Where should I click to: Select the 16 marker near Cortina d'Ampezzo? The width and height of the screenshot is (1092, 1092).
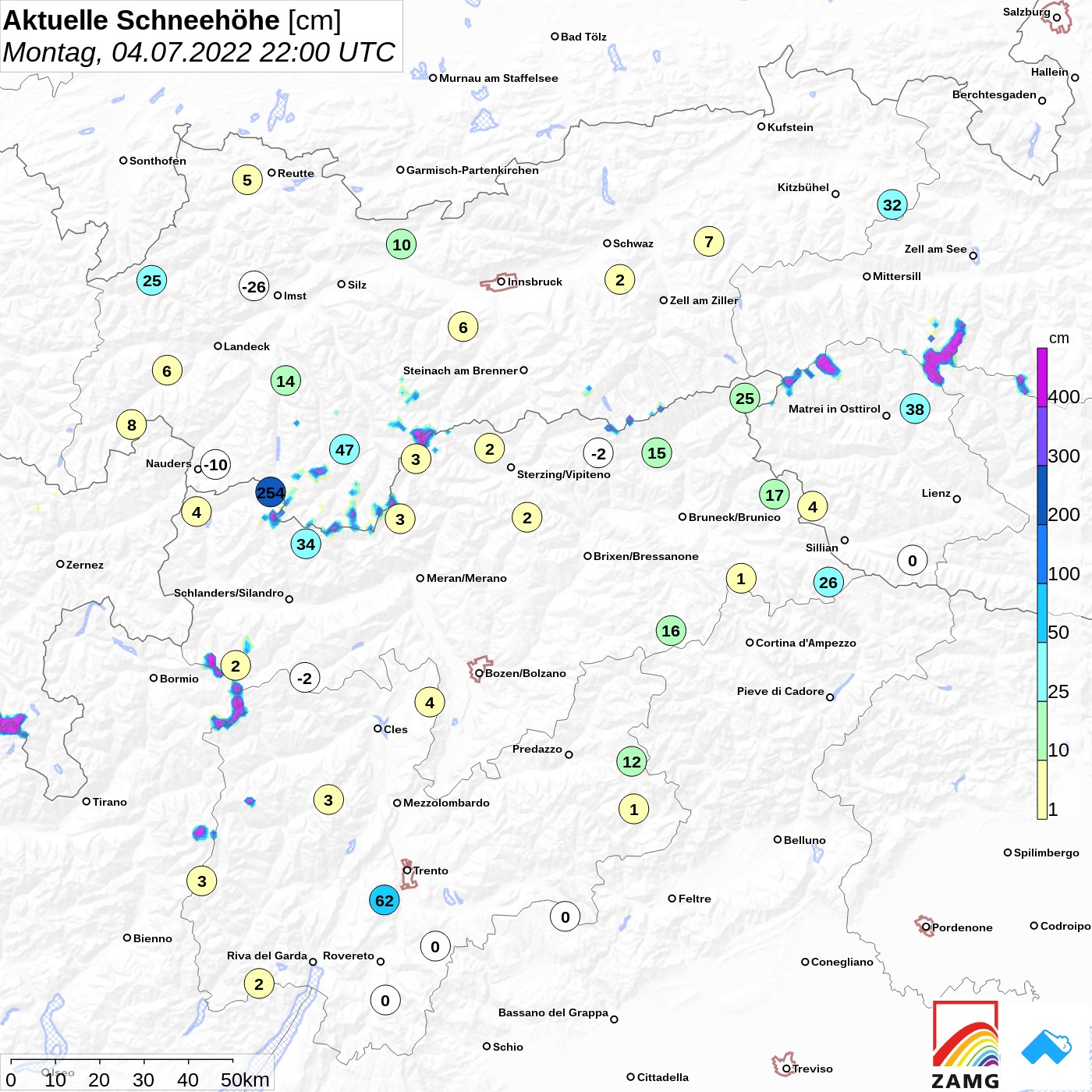671,630
